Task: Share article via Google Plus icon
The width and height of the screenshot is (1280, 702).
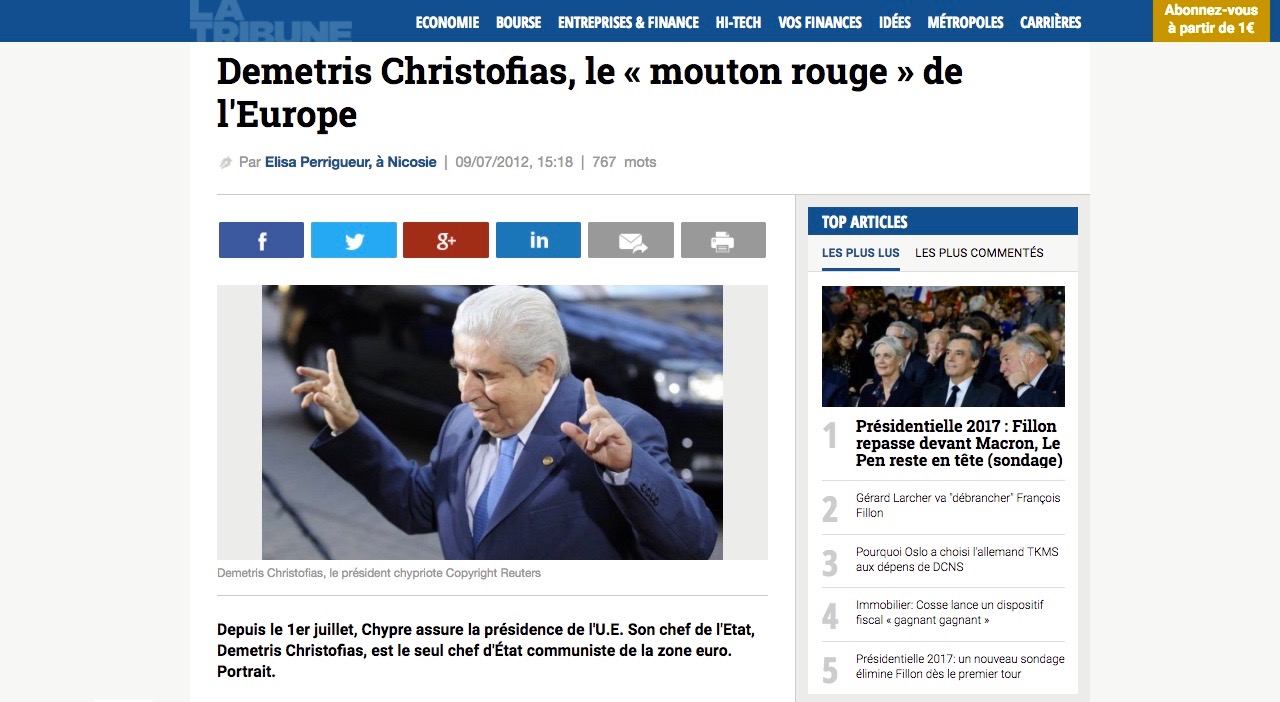Action: click(446, 240)
